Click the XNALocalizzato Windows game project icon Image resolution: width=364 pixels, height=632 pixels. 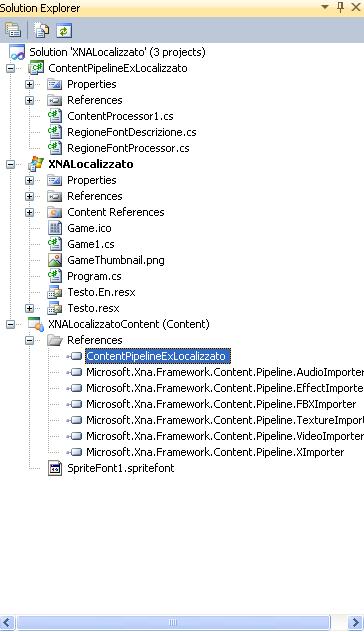click(36, 164)
